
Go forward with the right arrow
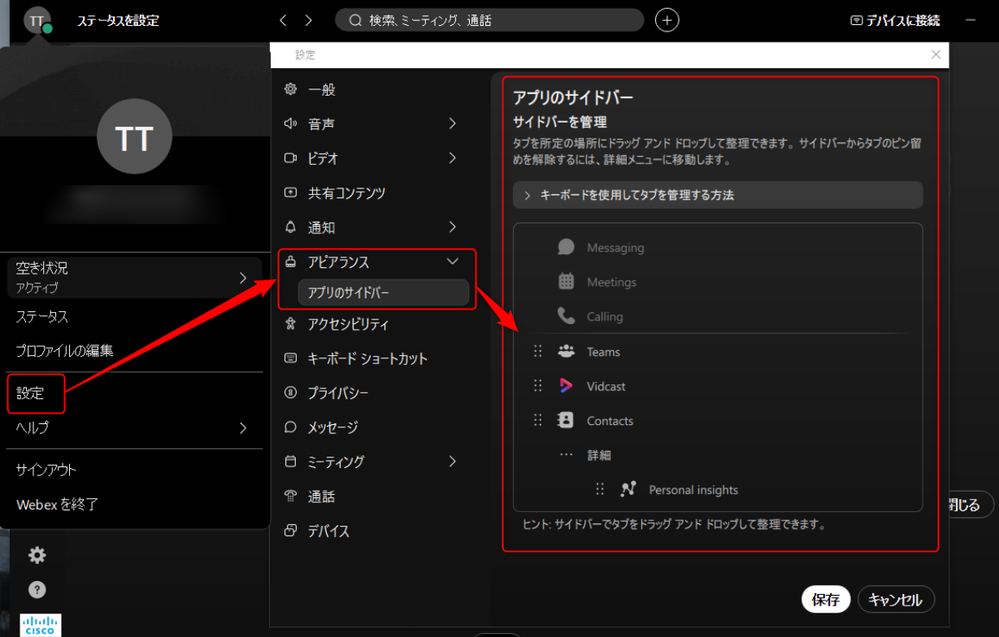308,20
